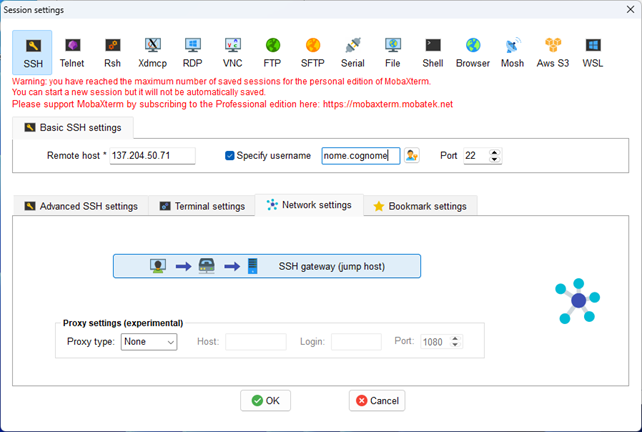Click the proxy Port 1080 field
This screenshot has height=432, width=642.
tap(435, 342)
